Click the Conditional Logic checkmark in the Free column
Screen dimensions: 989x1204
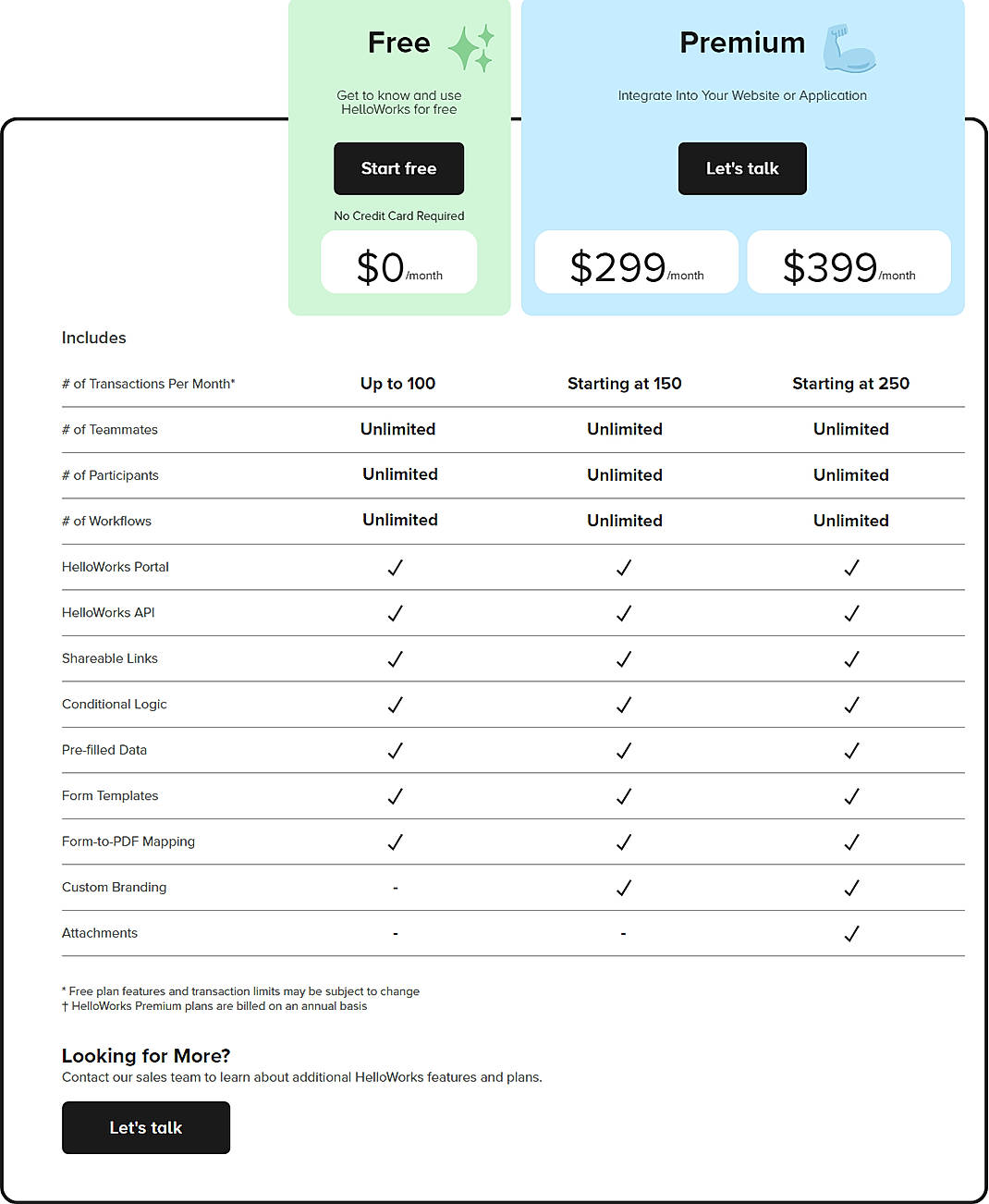click(x=395, y=705)
